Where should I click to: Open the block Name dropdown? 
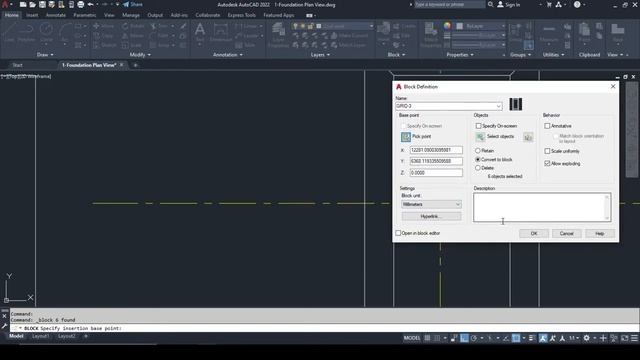(x=498, y=106)
